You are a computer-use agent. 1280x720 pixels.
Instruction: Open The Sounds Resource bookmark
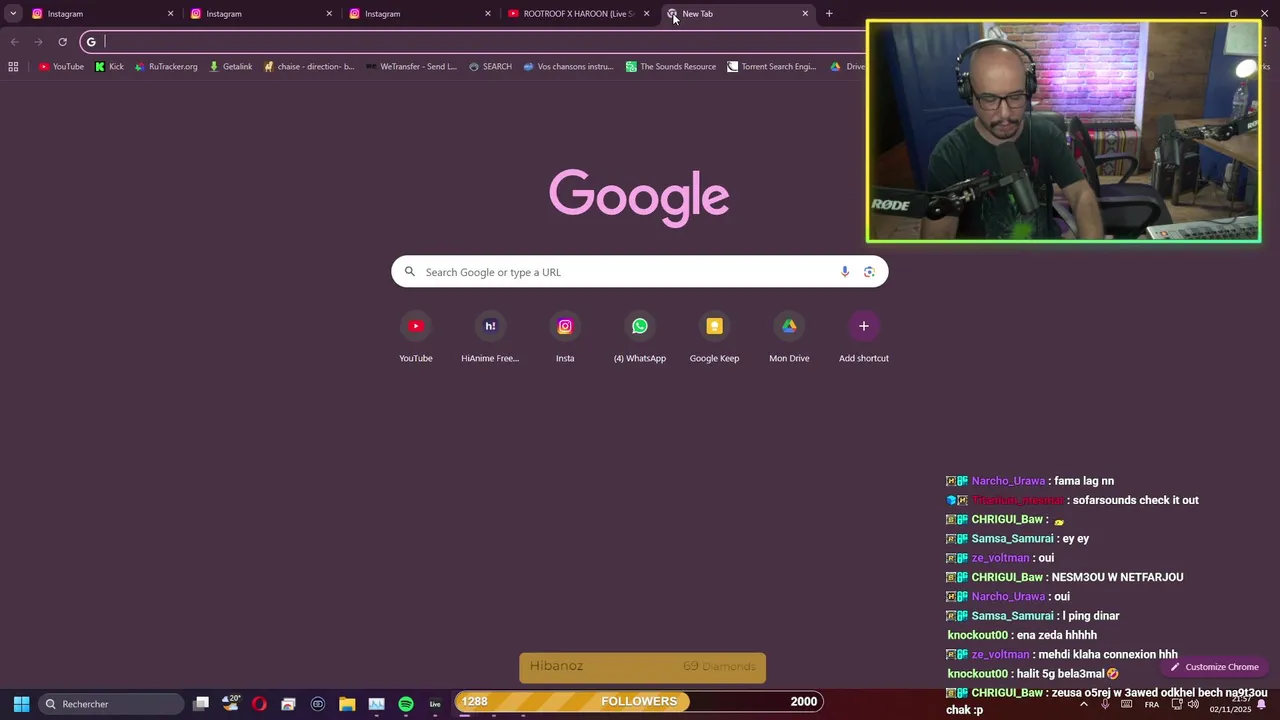click(671, 67)
